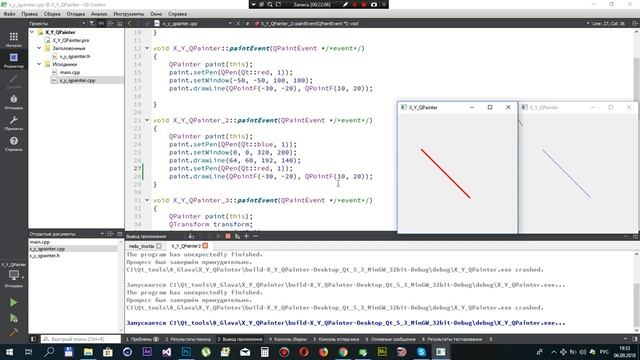Open Skype from the taskbar

421,352
